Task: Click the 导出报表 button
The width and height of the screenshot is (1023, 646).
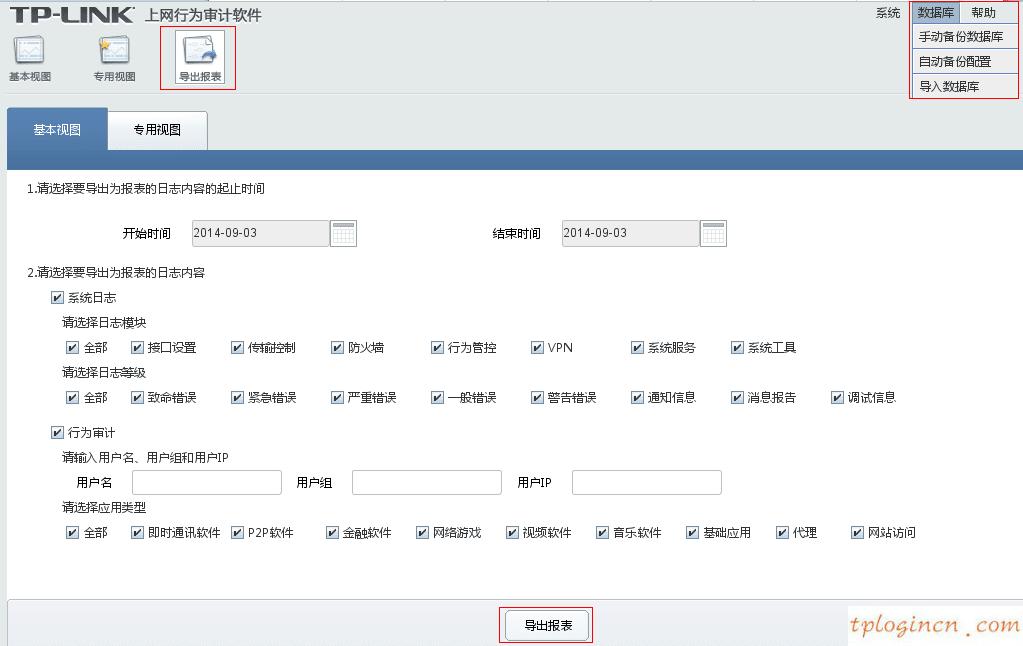Action: [546, 622]
